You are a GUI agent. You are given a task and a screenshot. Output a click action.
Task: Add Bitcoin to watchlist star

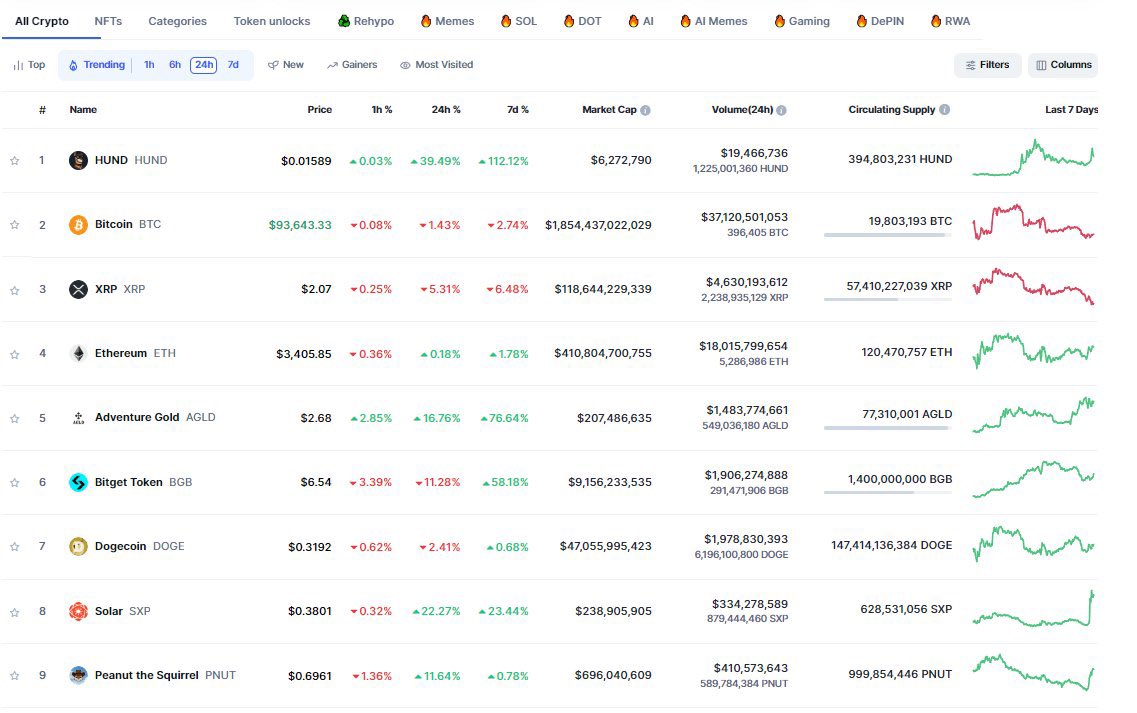click(x=15, y=225)
